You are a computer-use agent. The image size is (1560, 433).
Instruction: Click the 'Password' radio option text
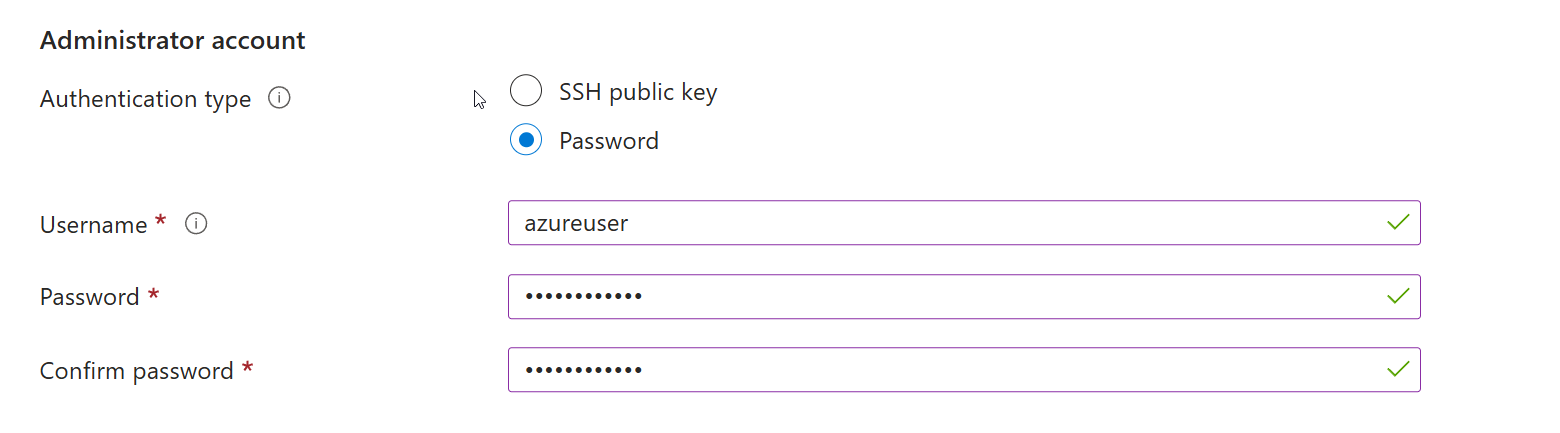[x=608, y=141]
